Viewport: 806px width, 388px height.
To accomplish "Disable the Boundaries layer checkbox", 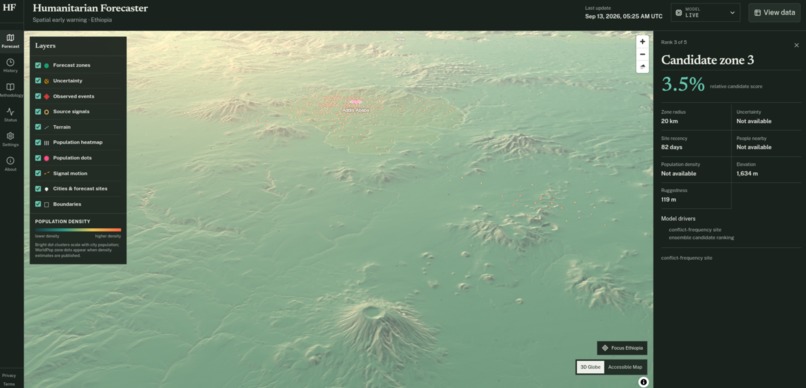I will click(38, 204).
